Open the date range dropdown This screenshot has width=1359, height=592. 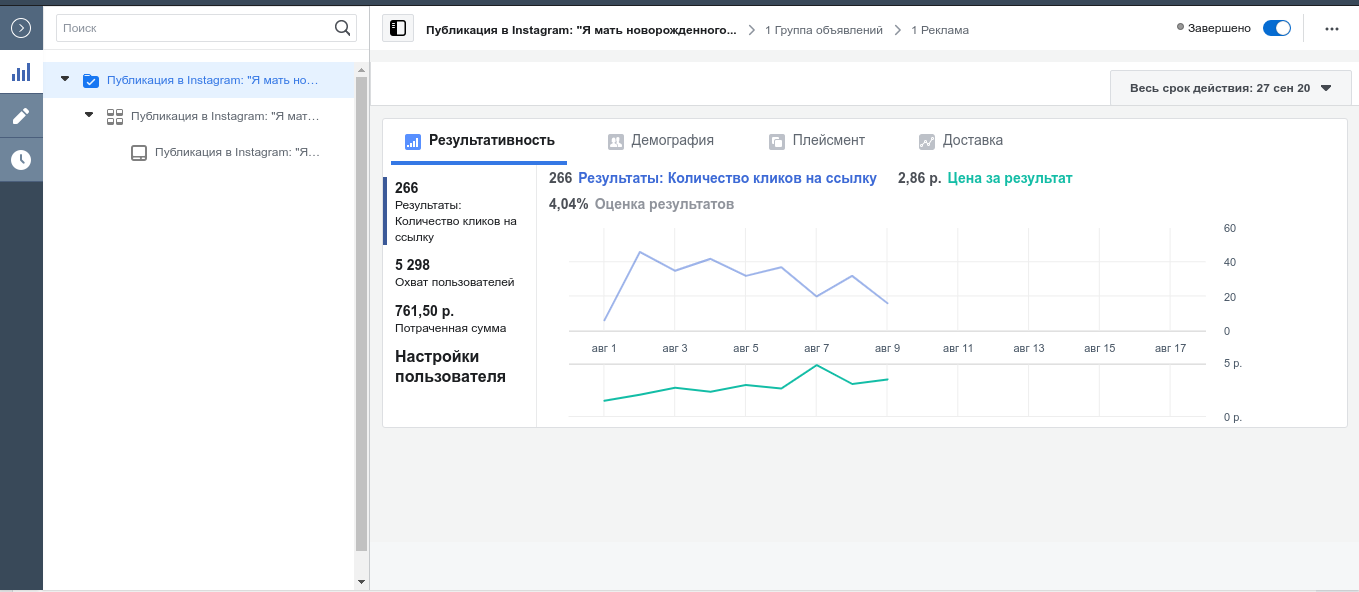[1231, 88]
